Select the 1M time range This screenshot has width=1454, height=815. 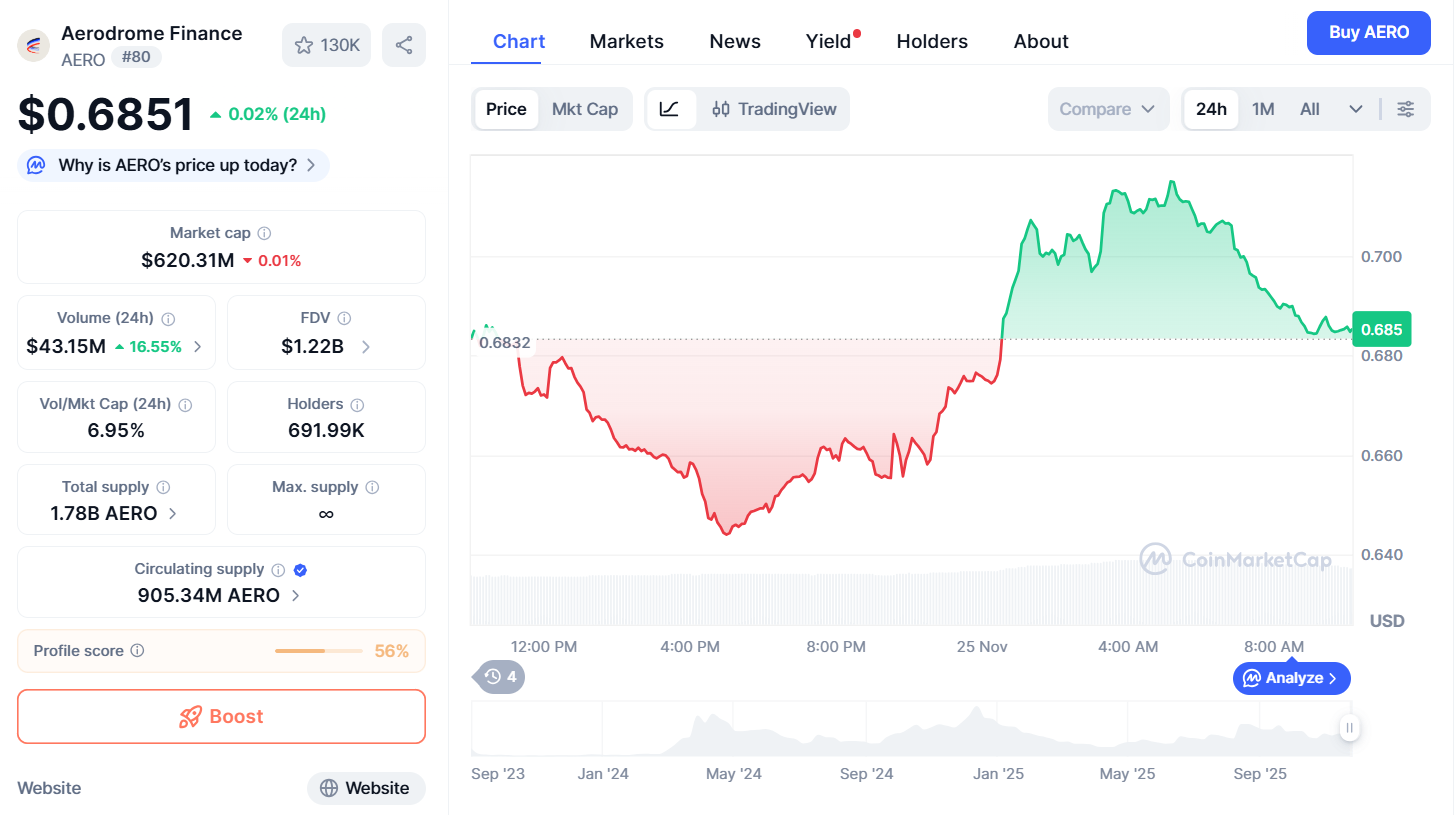[x=1263, y=109]
